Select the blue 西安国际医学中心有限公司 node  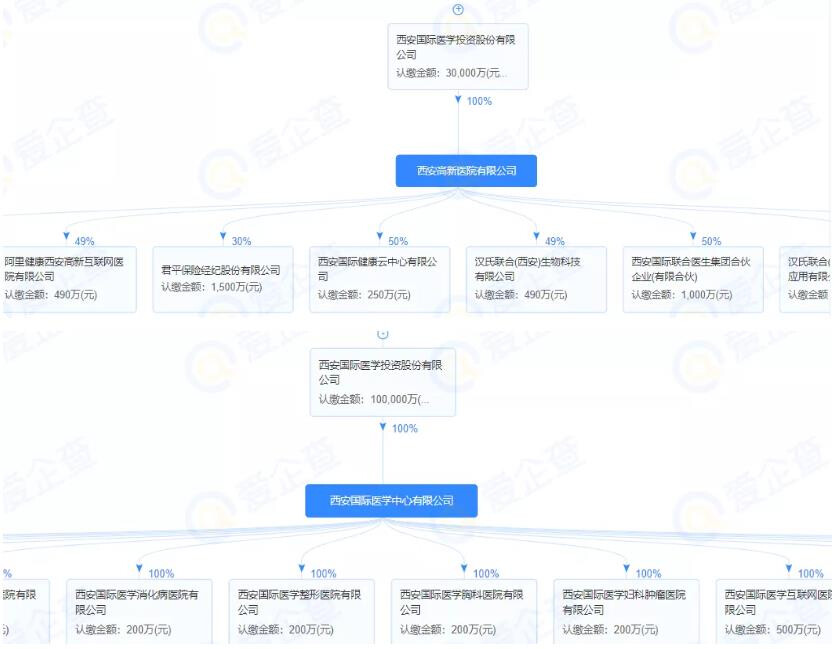tap(391, 501)
